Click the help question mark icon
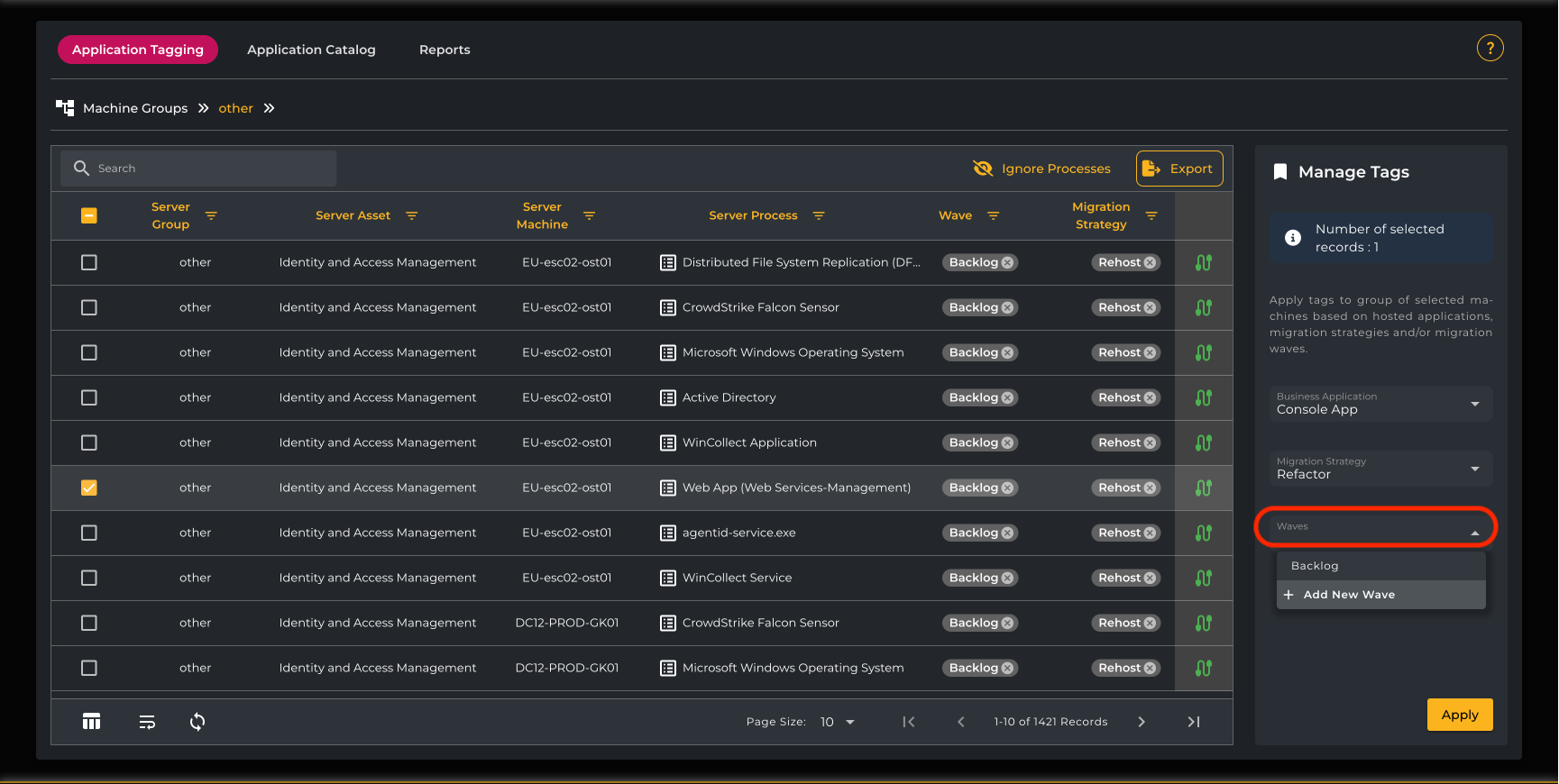Viewport: 1559px width, 784px height. (x=1490, y=48)
